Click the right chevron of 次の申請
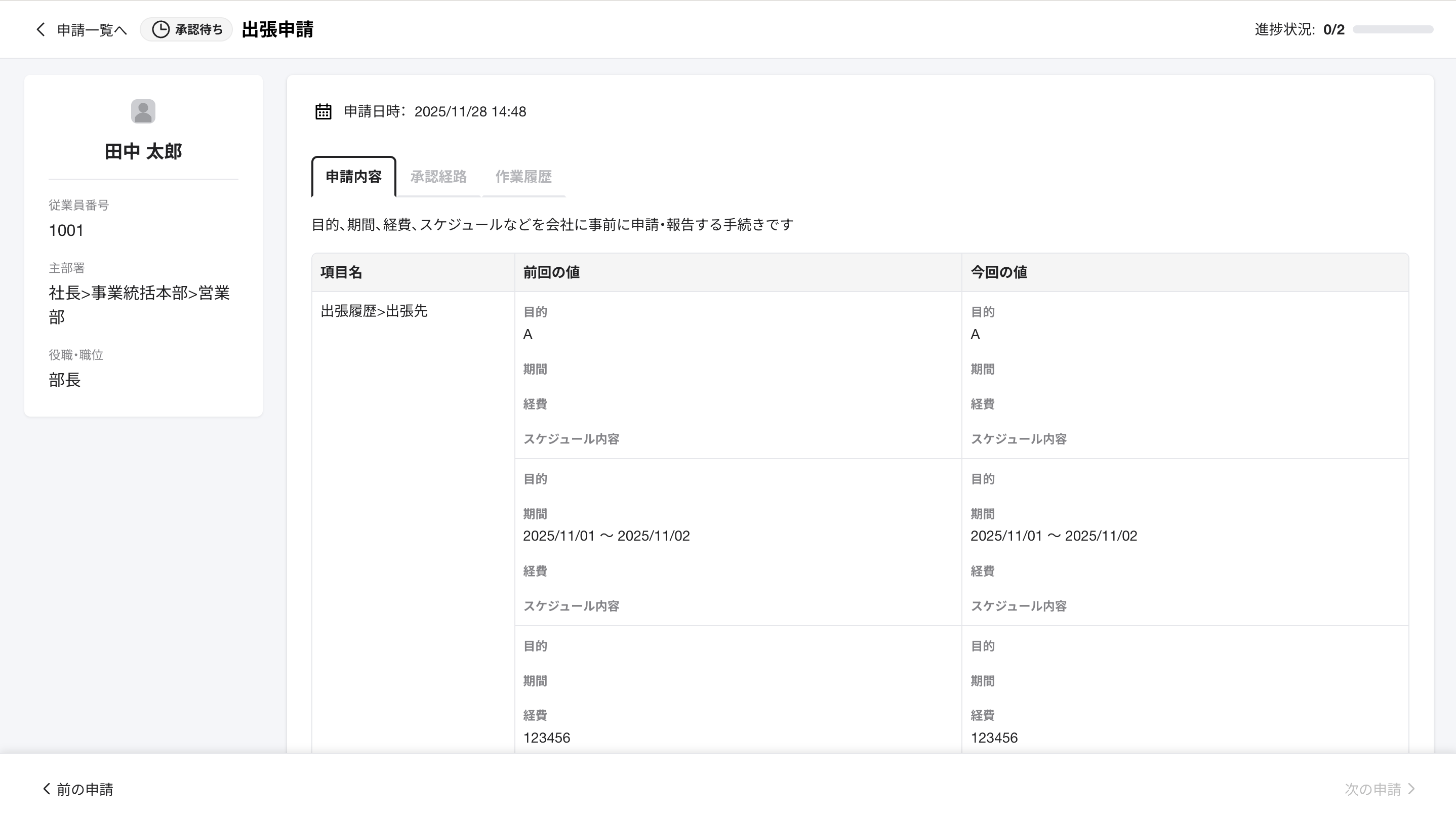The image size is (1456, 816). (x=1411, y=788)
